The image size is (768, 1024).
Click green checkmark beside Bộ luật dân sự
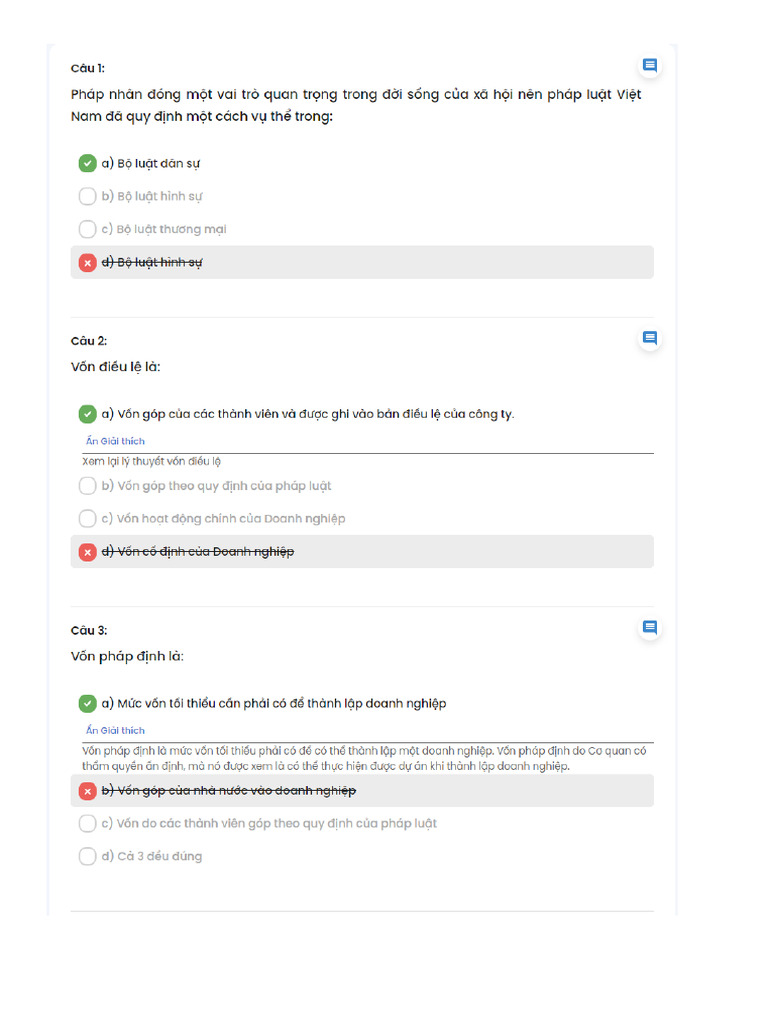tap(87, 163)
